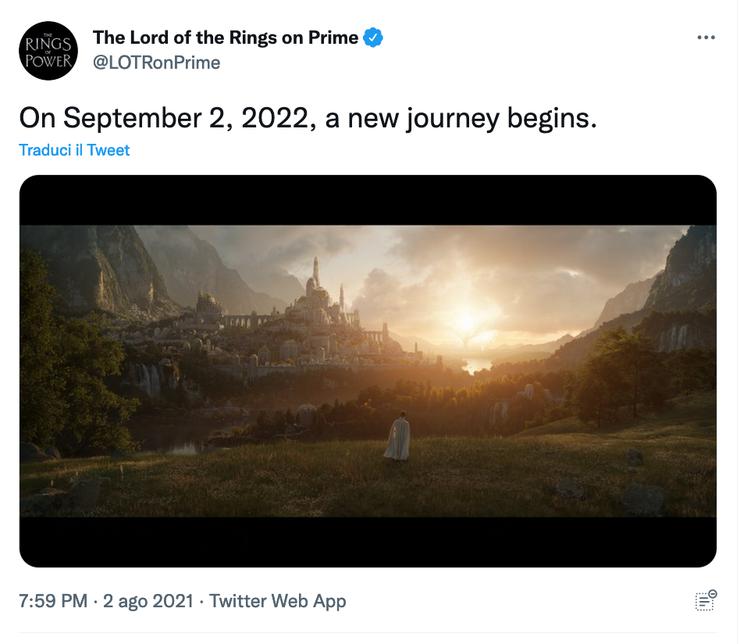Open the tweet's three-dot more menu
740x644 pixels.
pyautogui.click(x=706, y=37)
